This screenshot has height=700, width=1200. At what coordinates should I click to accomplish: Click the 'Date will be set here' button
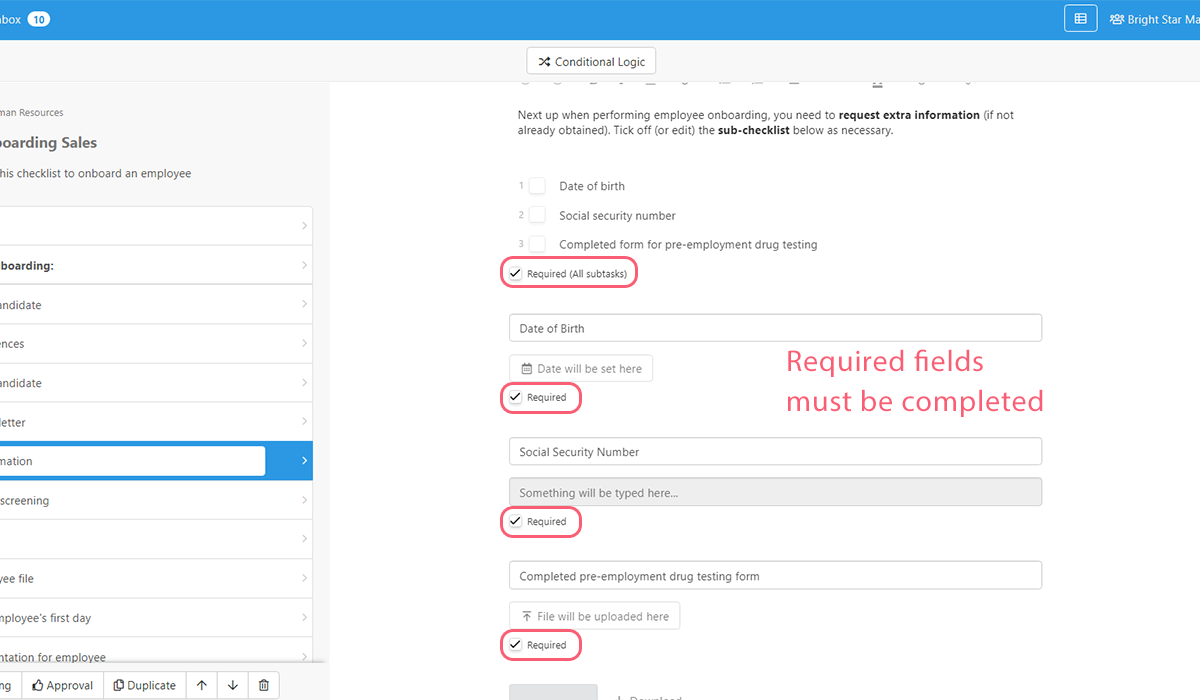(x=581, y=368)
